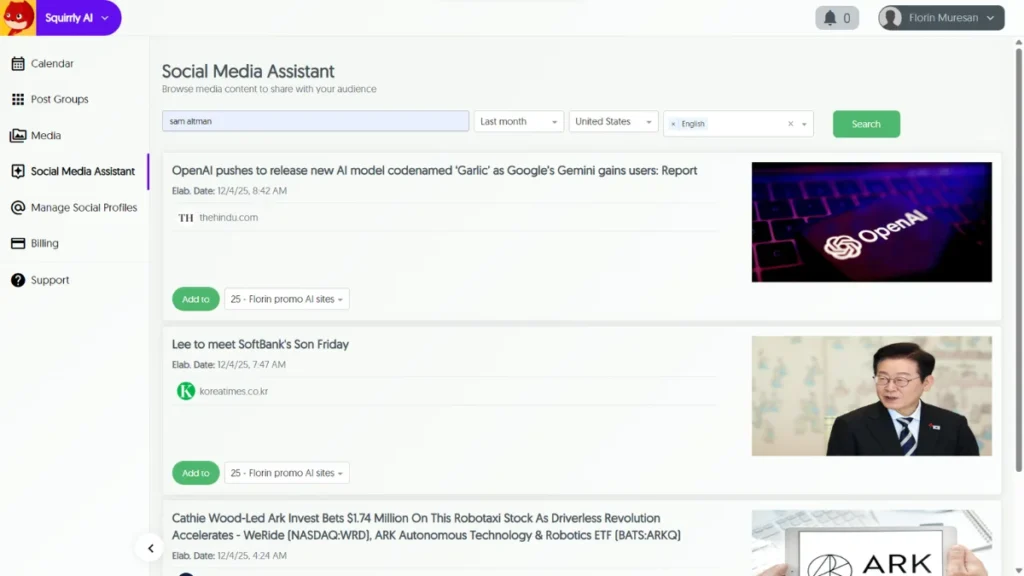
Task: Open the Florin Muresan account menu
Action: [x=941, y=18]
